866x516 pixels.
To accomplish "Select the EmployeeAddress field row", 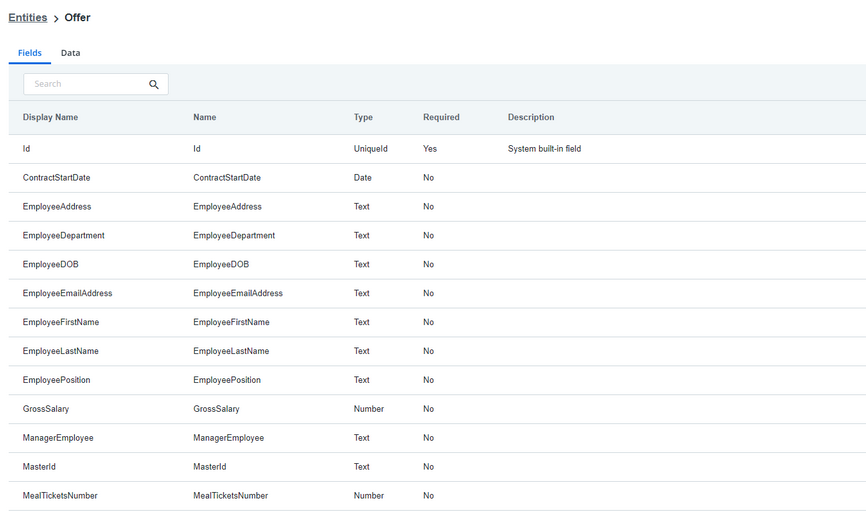I will tap(437, 207).
